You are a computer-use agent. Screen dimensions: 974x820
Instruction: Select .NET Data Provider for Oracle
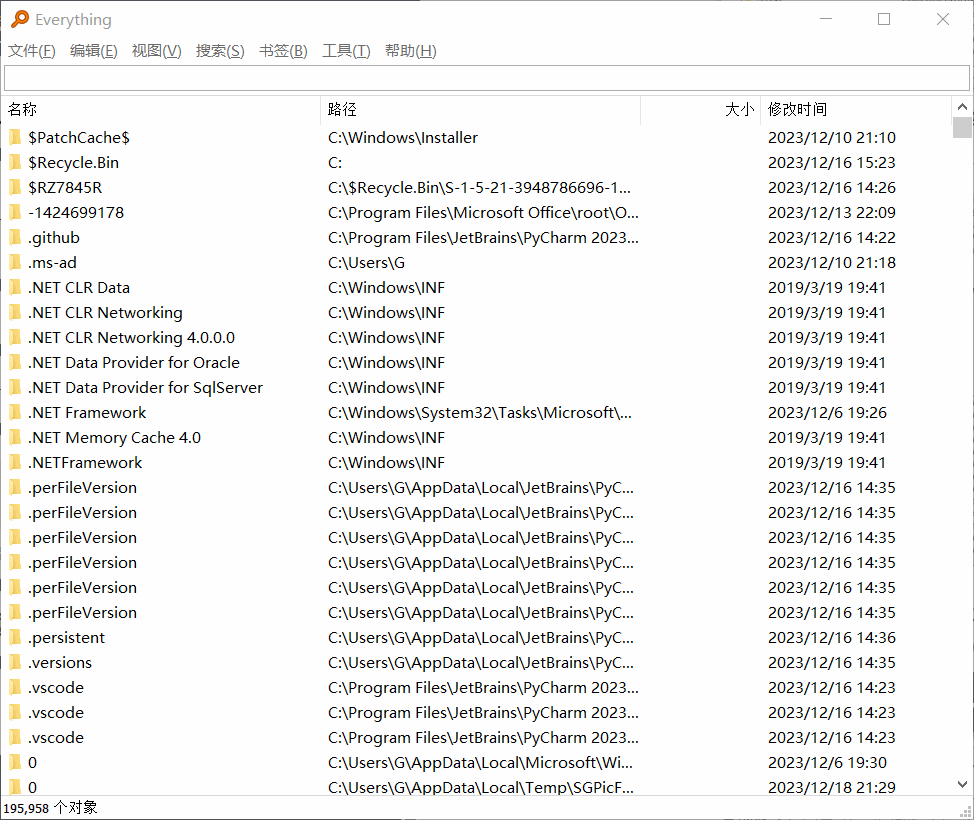click(134, 362)
